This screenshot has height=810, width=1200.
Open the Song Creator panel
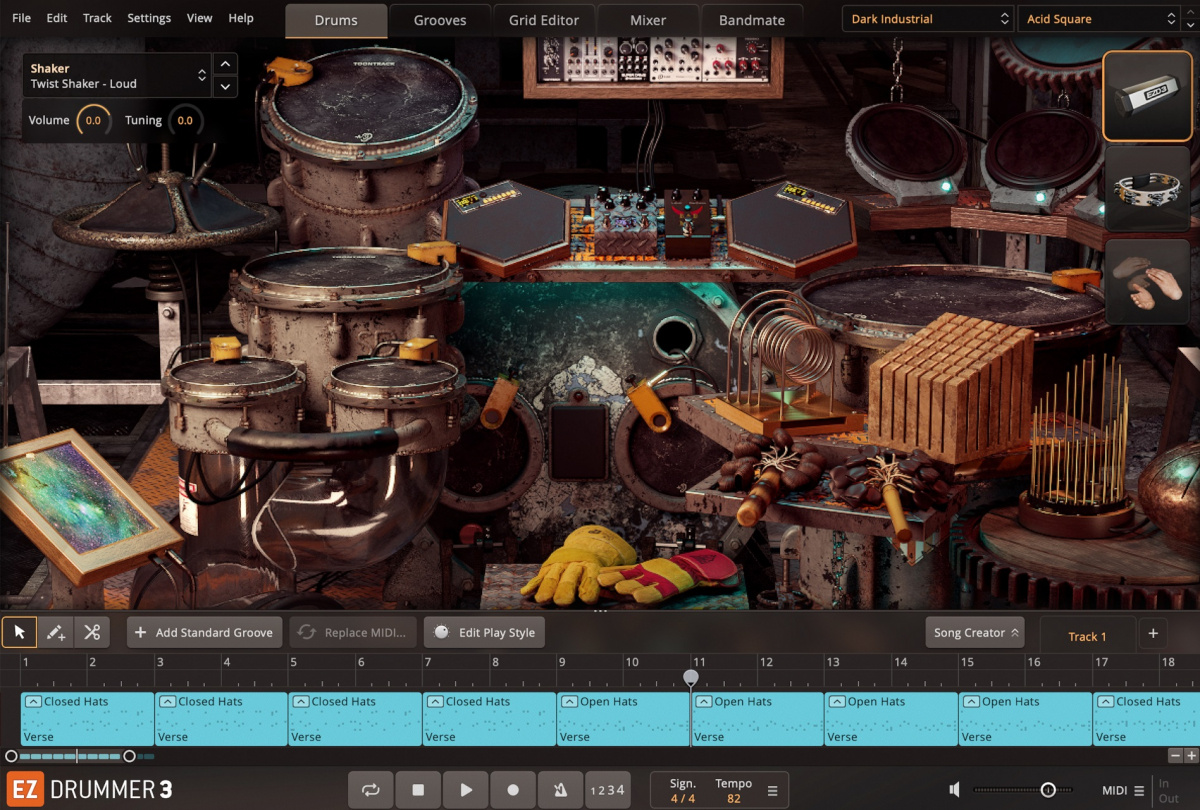974,632
